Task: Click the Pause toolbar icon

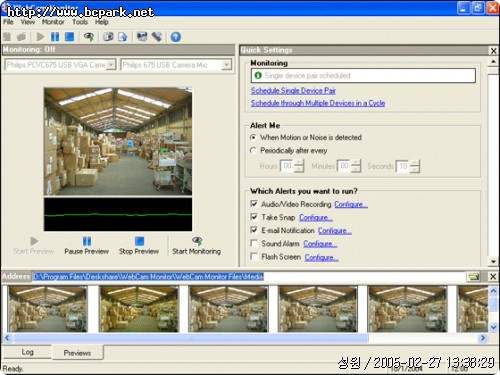Action: 55,37
